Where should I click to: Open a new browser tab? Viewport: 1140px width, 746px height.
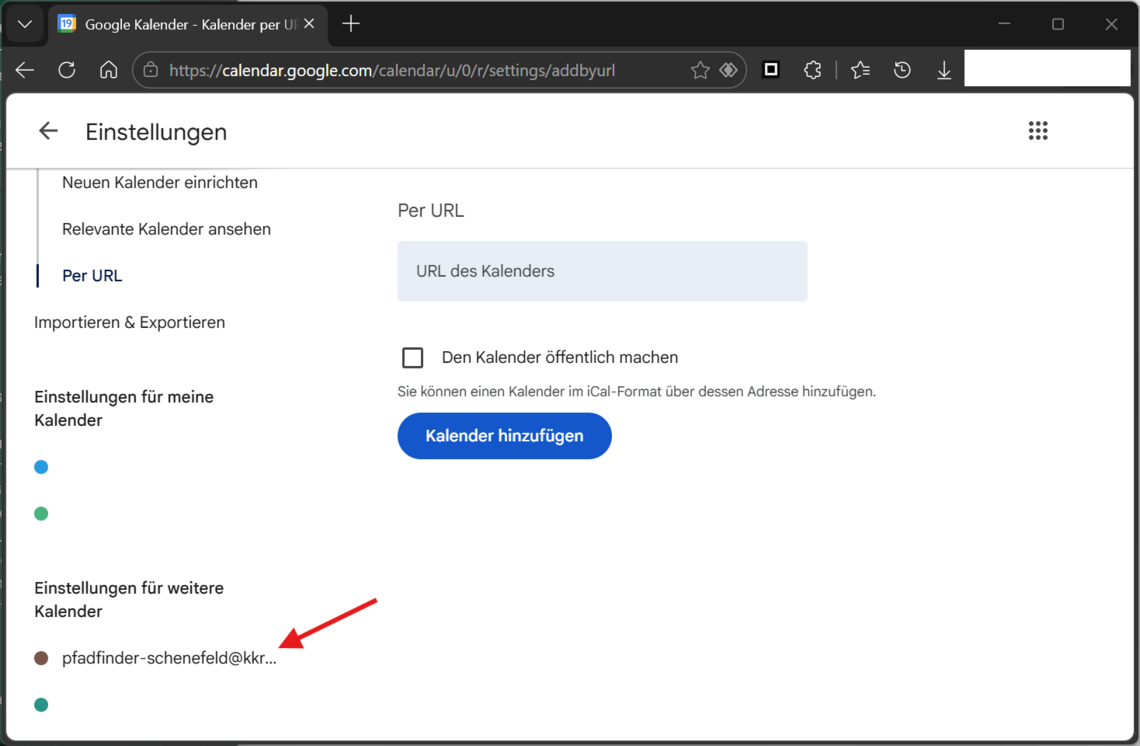coord(351,24)
